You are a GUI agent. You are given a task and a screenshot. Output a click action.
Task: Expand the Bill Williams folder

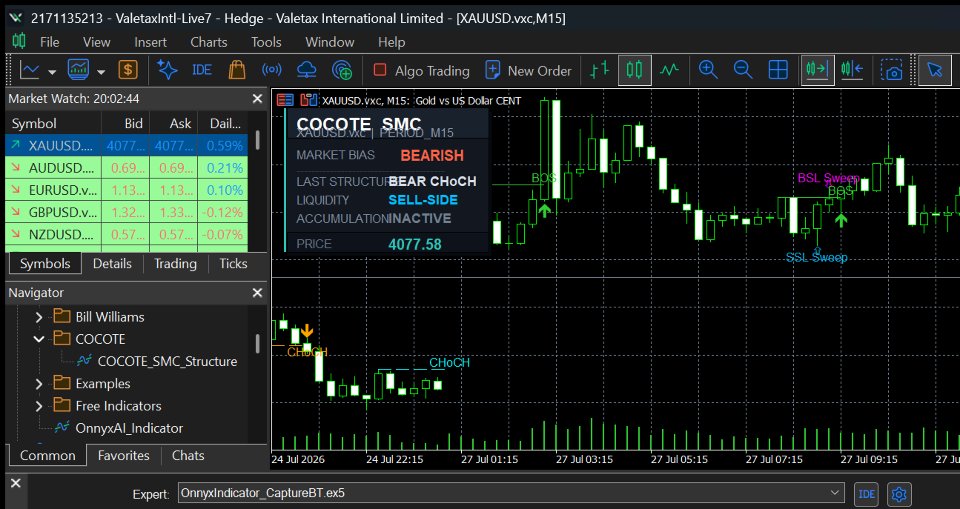tap(39, 317)
